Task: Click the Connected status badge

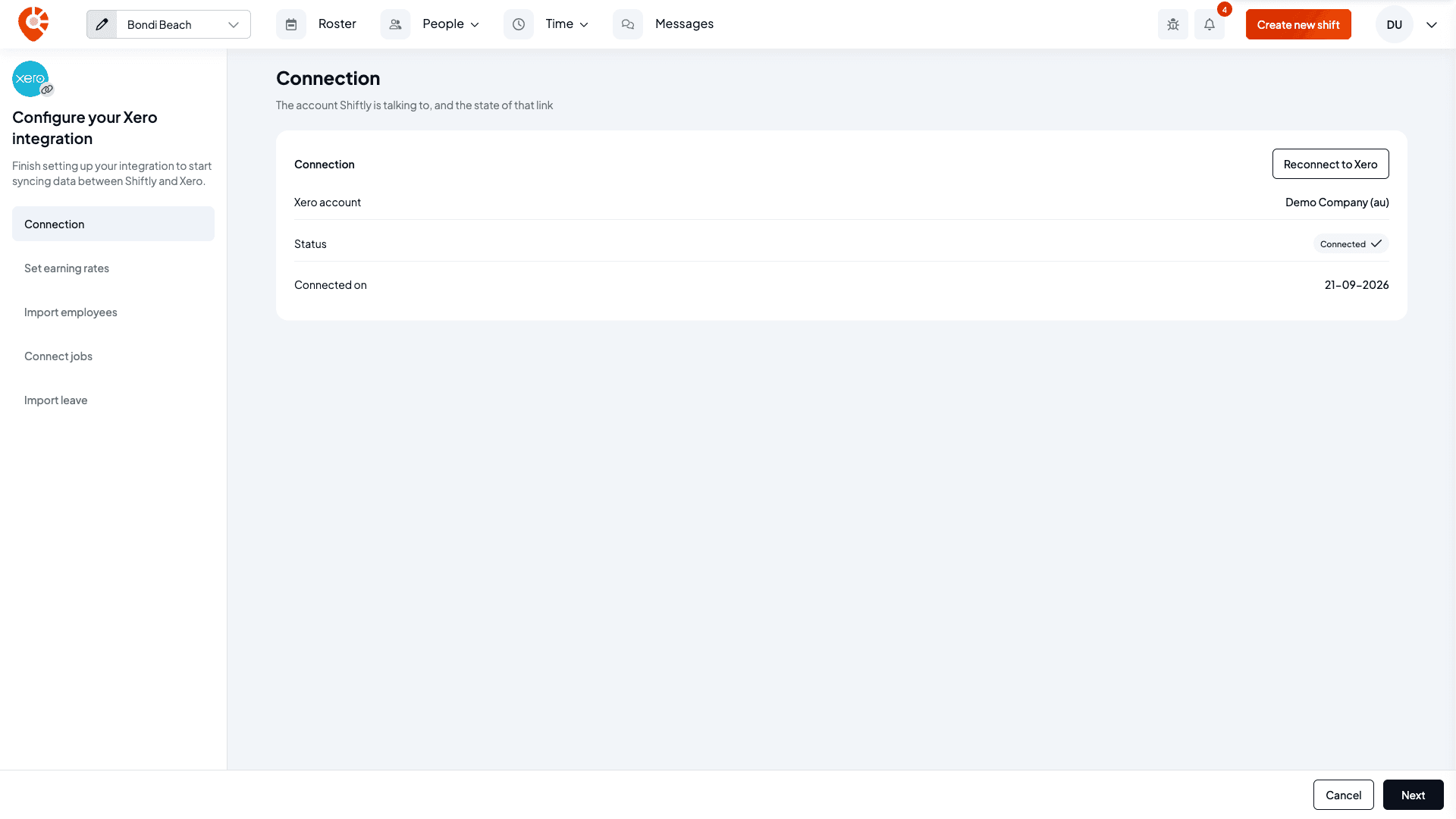Action: [x=1351, y=243]
